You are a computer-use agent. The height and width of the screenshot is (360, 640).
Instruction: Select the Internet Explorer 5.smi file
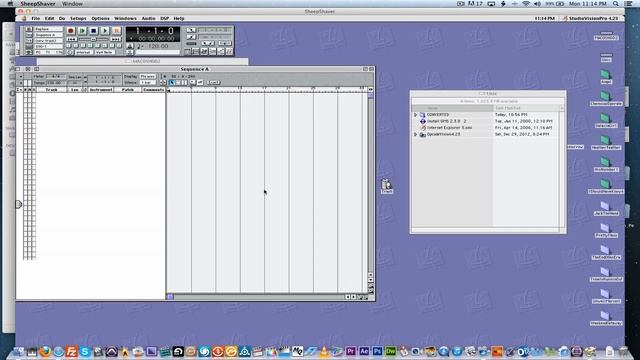pos(449,128)
